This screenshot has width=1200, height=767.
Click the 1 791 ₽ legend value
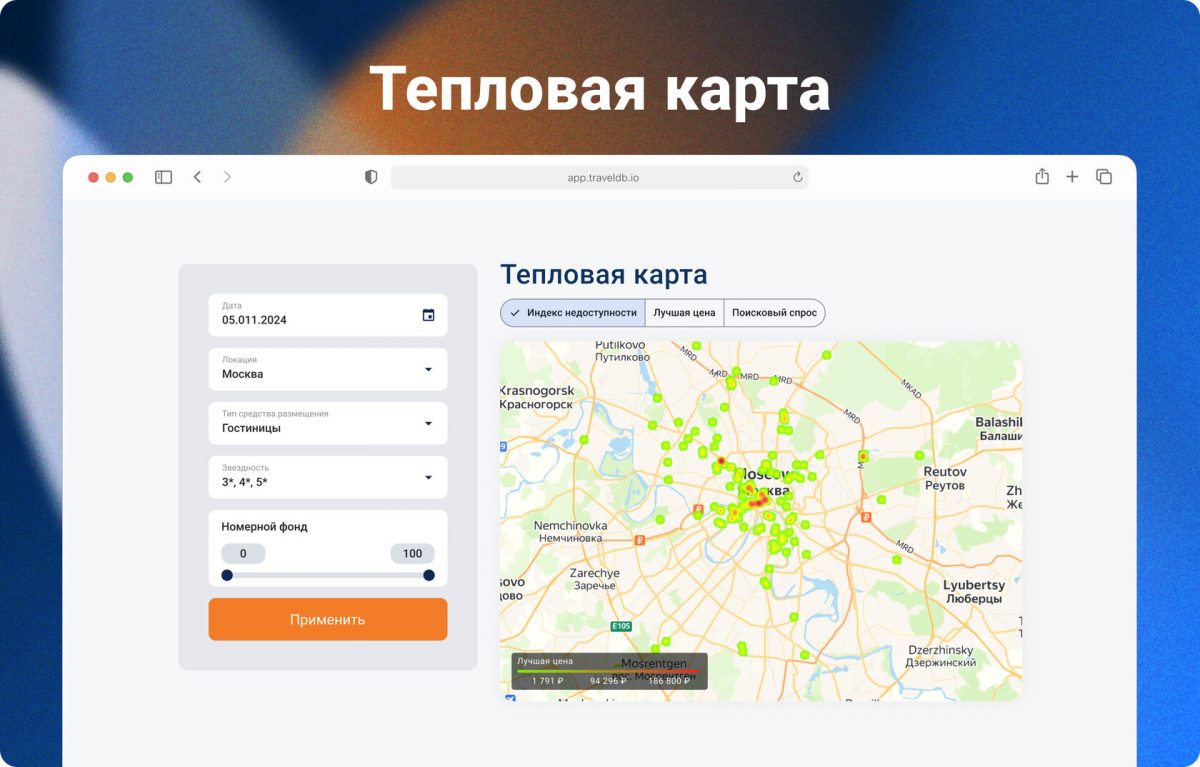click(547, 681)
